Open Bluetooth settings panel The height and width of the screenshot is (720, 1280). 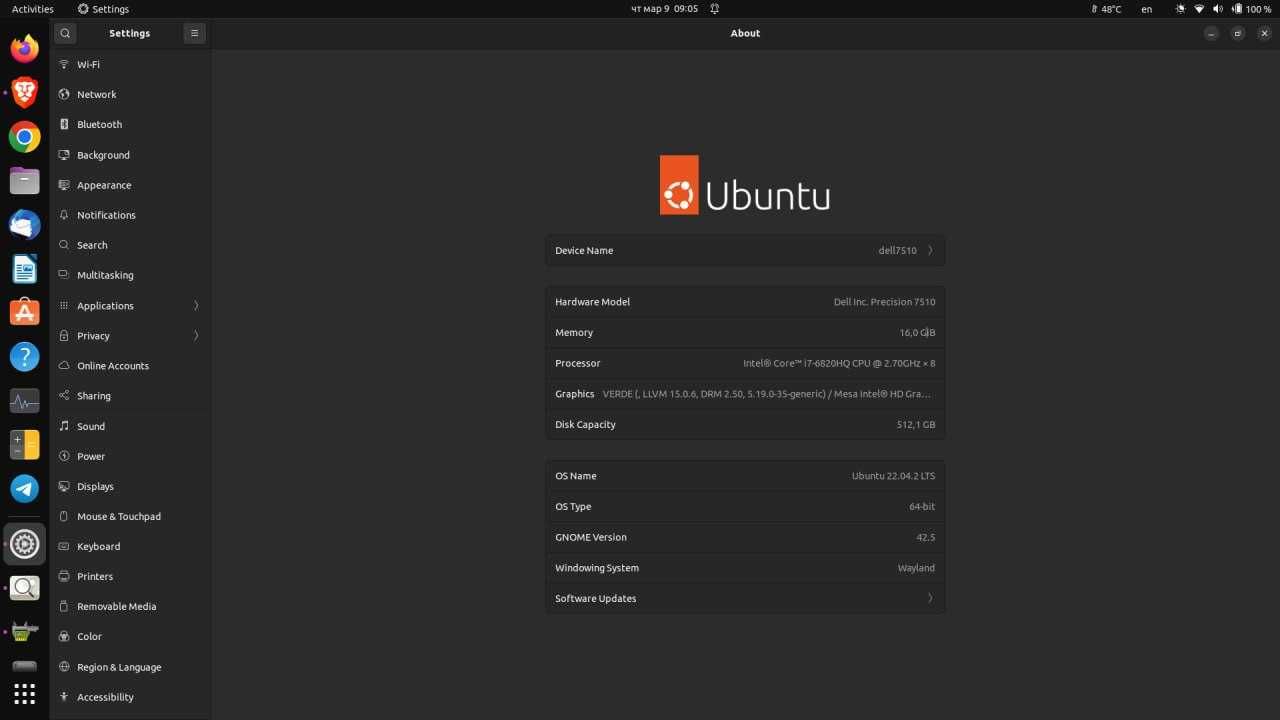coord(130,125)
